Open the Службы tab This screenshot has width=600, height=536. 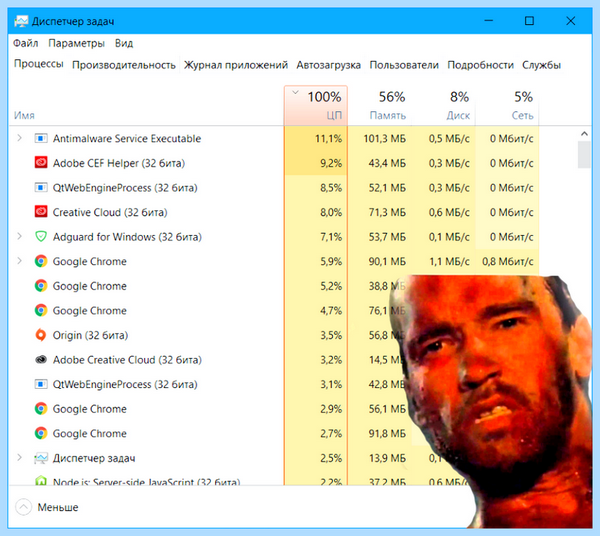541,65
